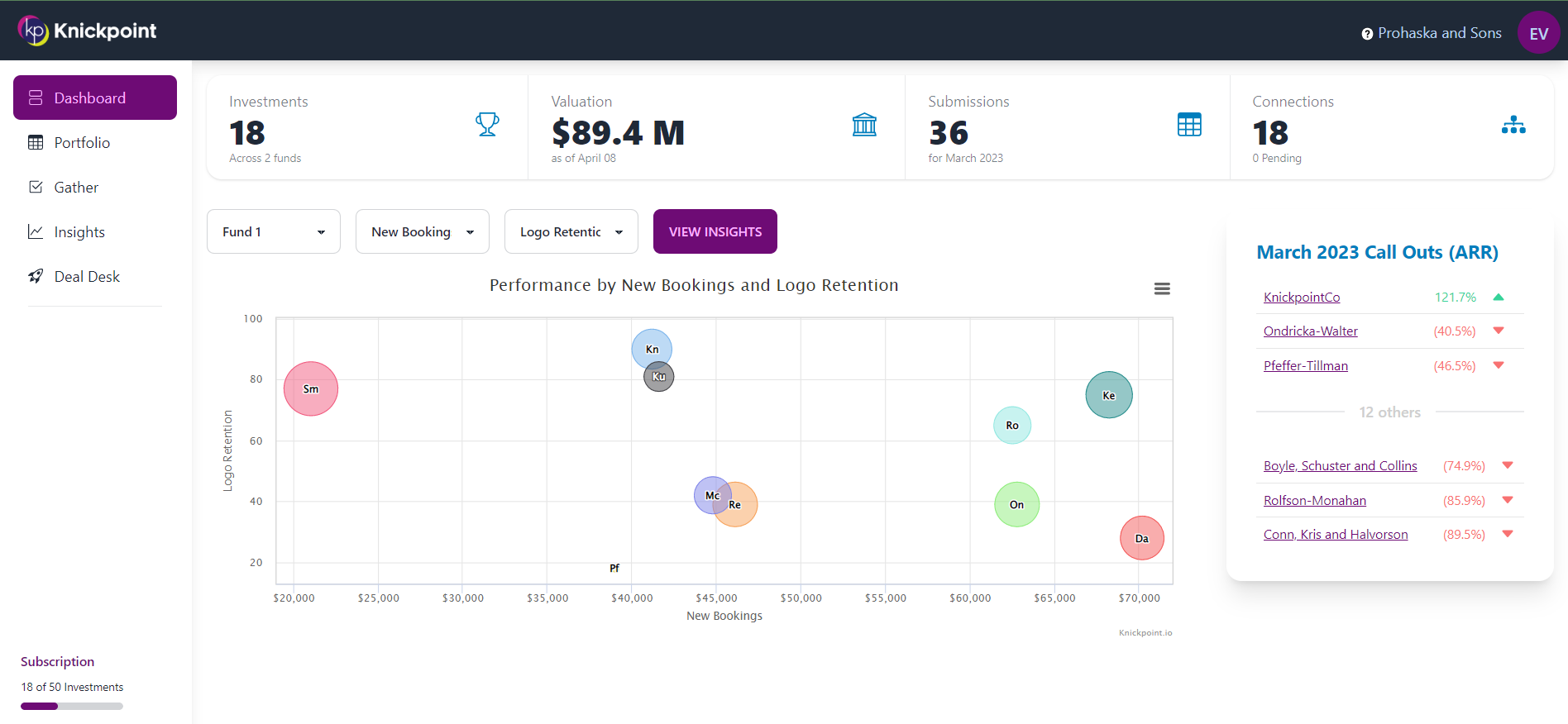1568x724 pixels.
Task: Open the Ondricka-Walter link
Action: pos(1311,331)
